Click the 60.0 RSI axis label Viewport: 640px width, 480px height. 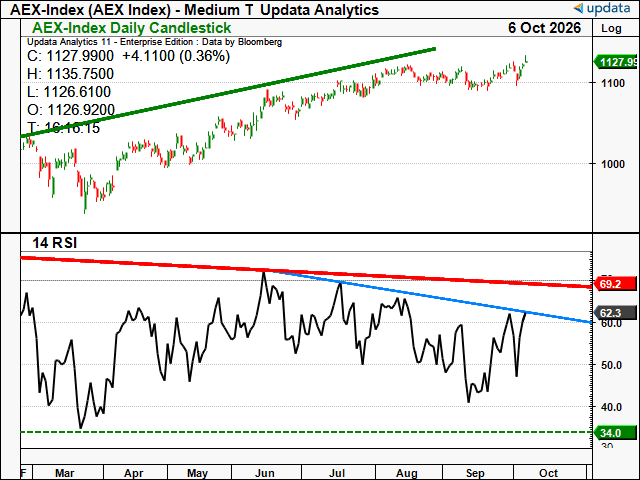[611, 324]
